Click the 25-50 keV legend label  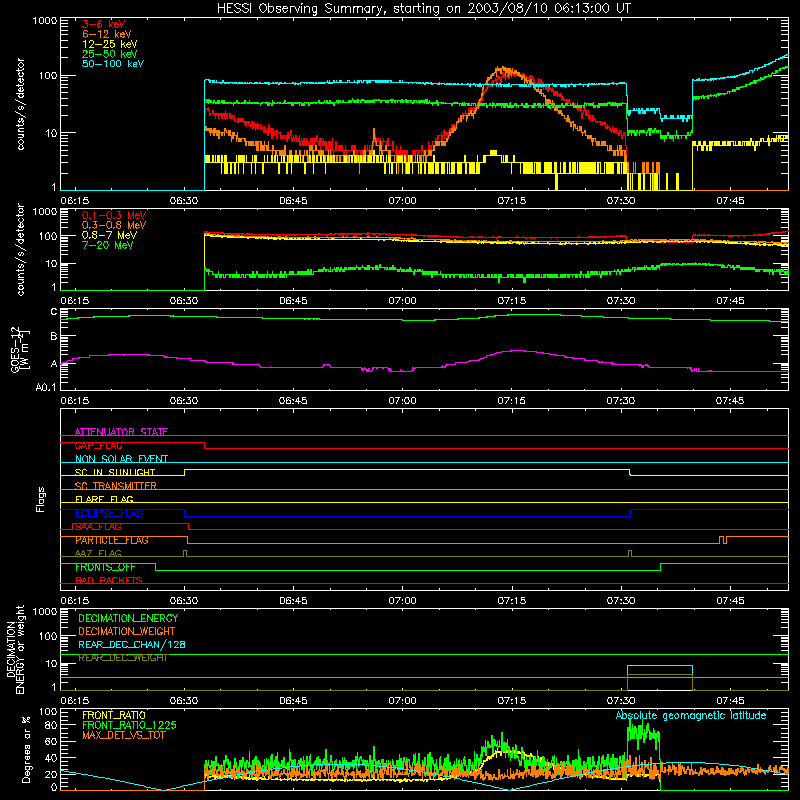(109, 54)
